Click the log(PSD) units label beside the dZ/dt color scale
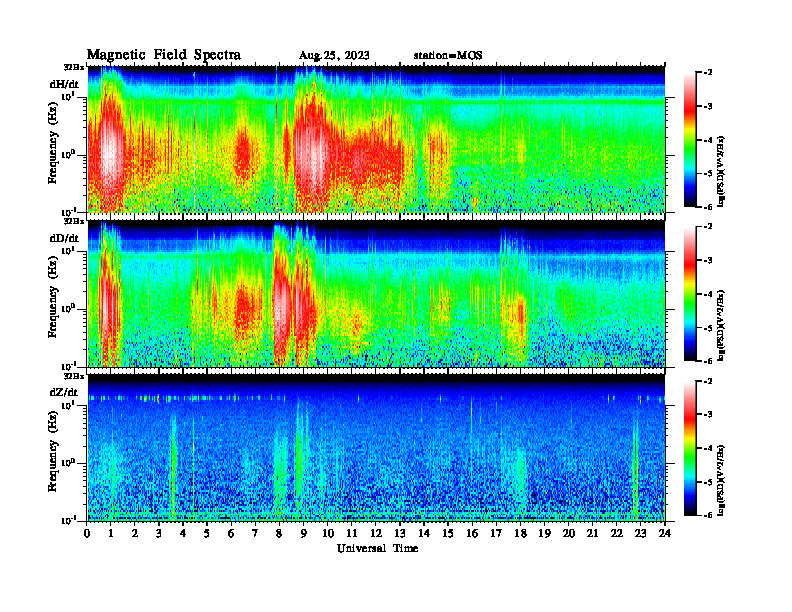This screenshot has width=792, height=612. (722, 480)
